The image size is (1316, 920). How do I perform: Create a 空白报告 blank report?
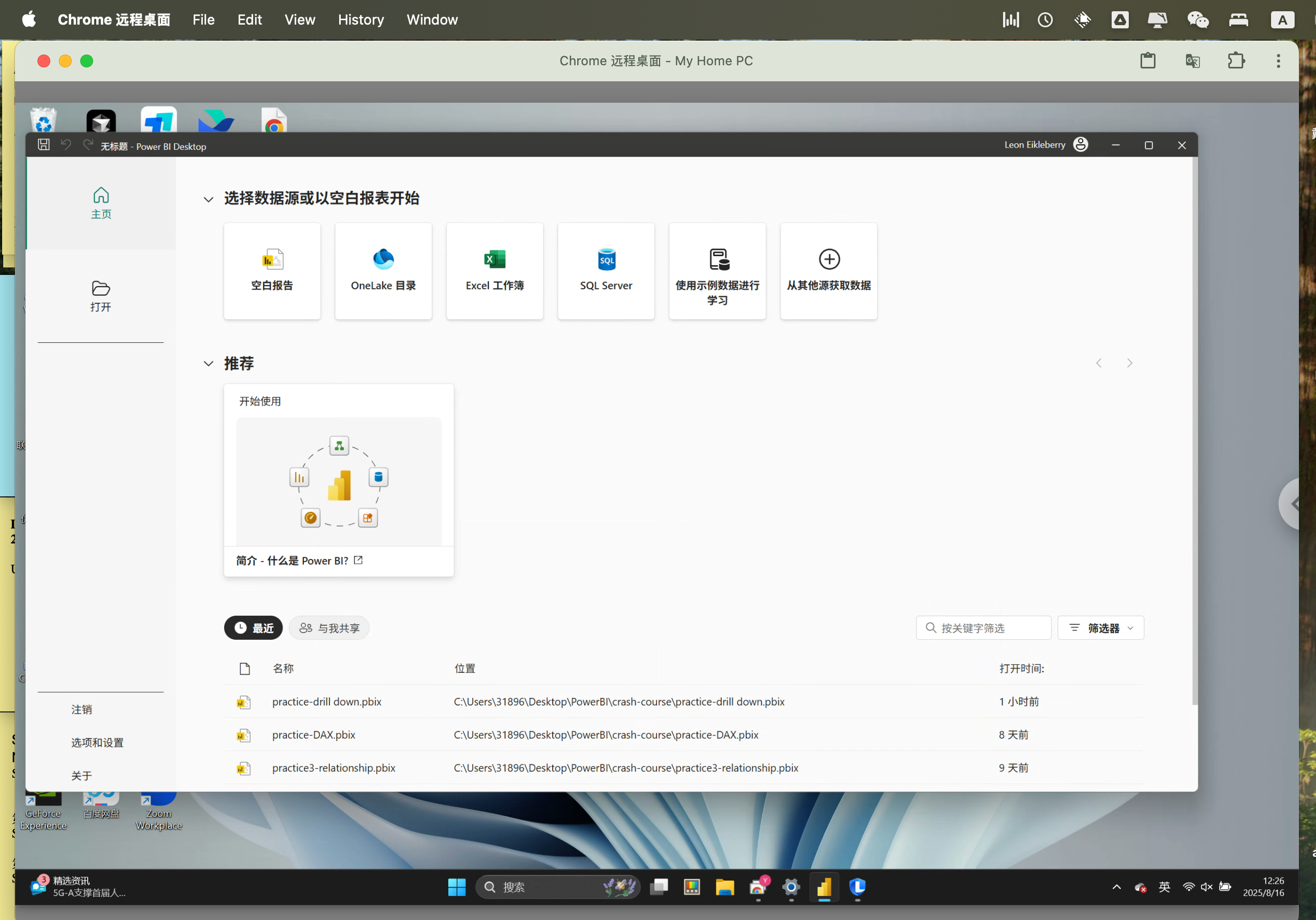tap(272, 271)
